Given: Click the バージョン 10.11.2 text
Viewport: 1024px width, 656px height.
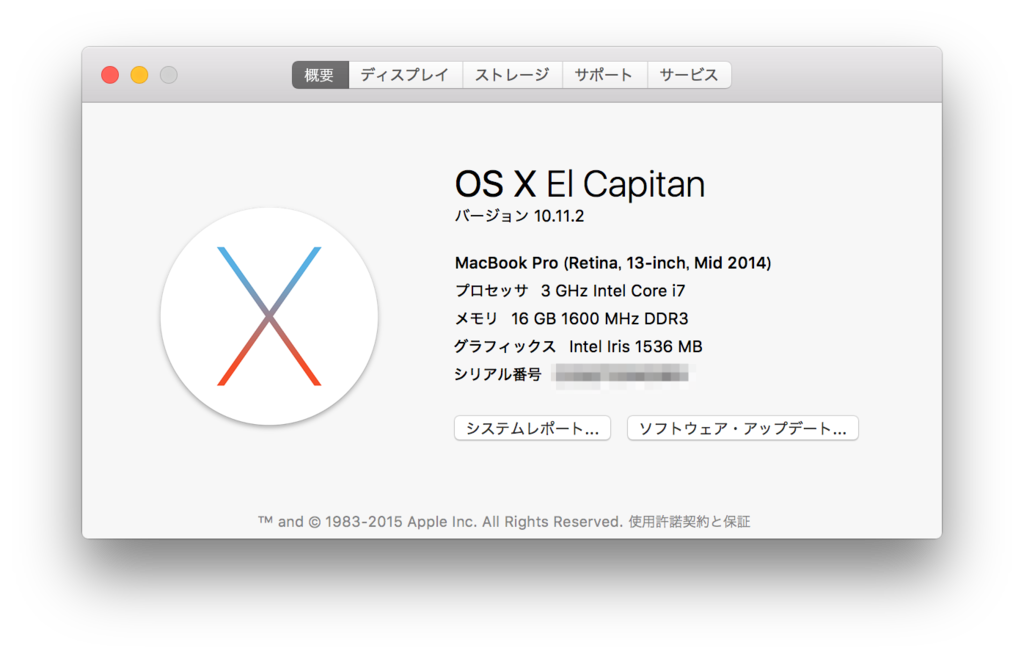Looking at the screenshot, I should pyautogui.click(x=519, y=216).
